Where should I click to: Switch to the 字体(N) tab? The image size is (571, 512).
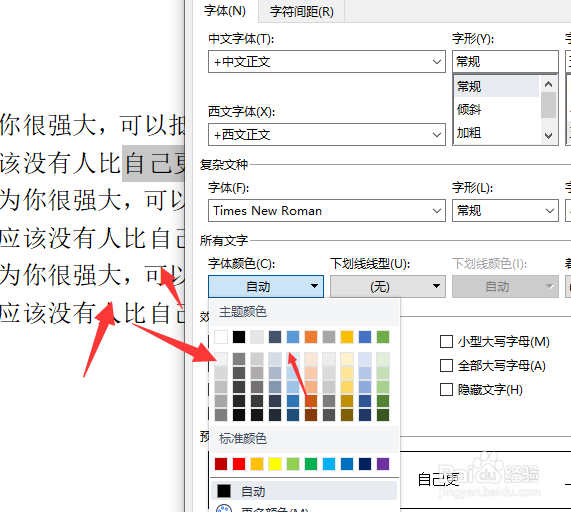225,11
